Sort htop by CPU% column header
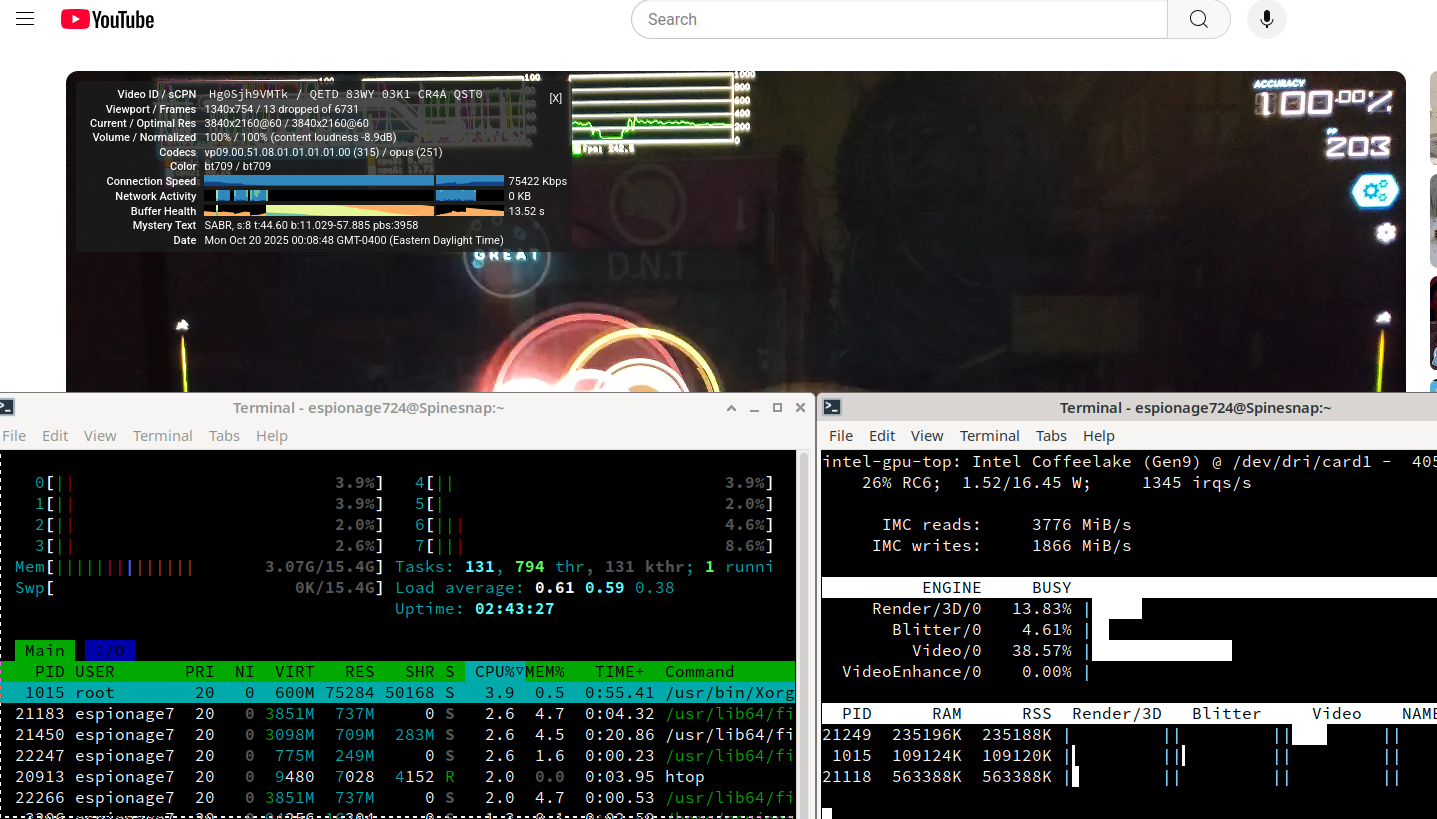 (499, 671)
